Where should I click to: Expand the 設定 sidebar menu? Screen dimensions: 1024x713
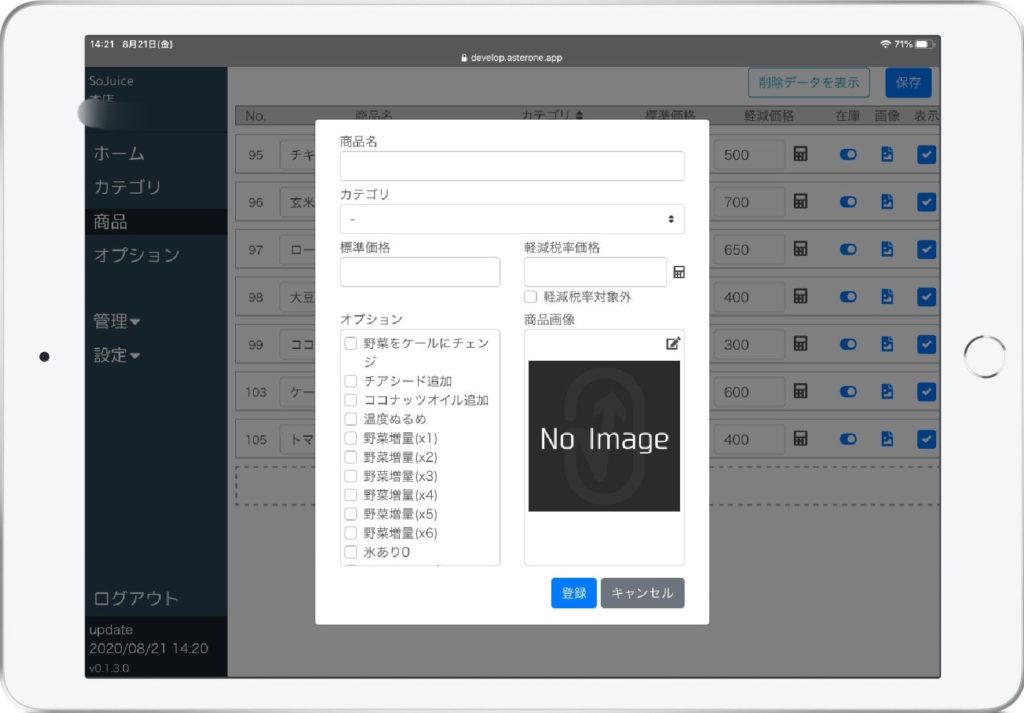(117, 355)
